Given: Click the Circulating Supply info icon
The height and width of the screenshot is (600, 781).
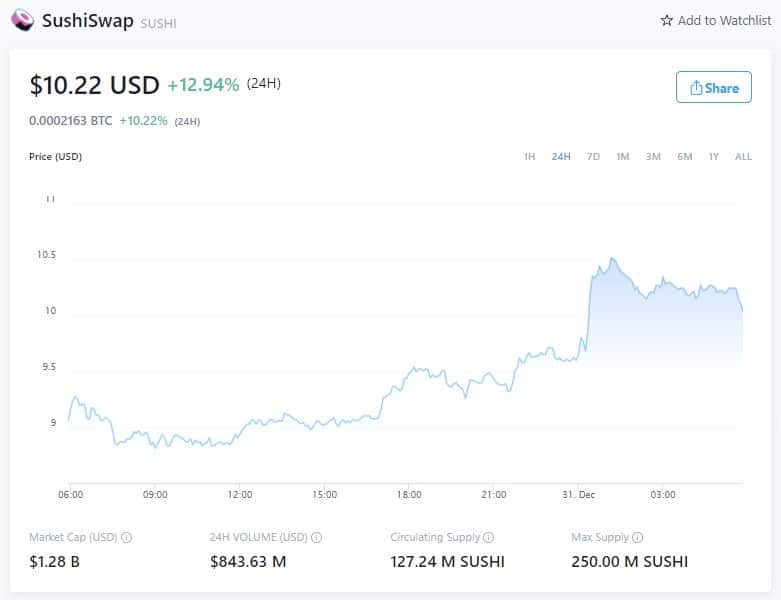Looking at the screenshot, I should pos(489,537).
